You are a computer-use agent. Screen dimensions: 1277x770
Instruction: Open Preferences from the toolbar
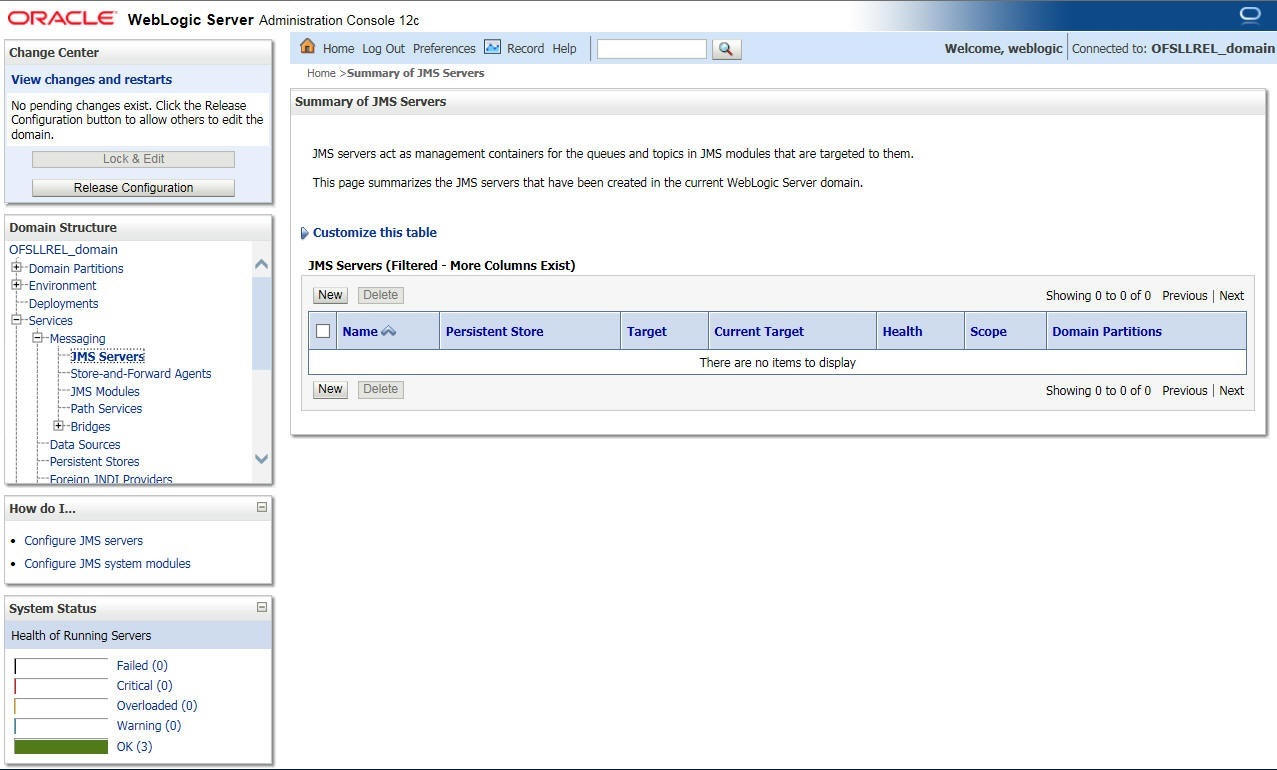444,48
